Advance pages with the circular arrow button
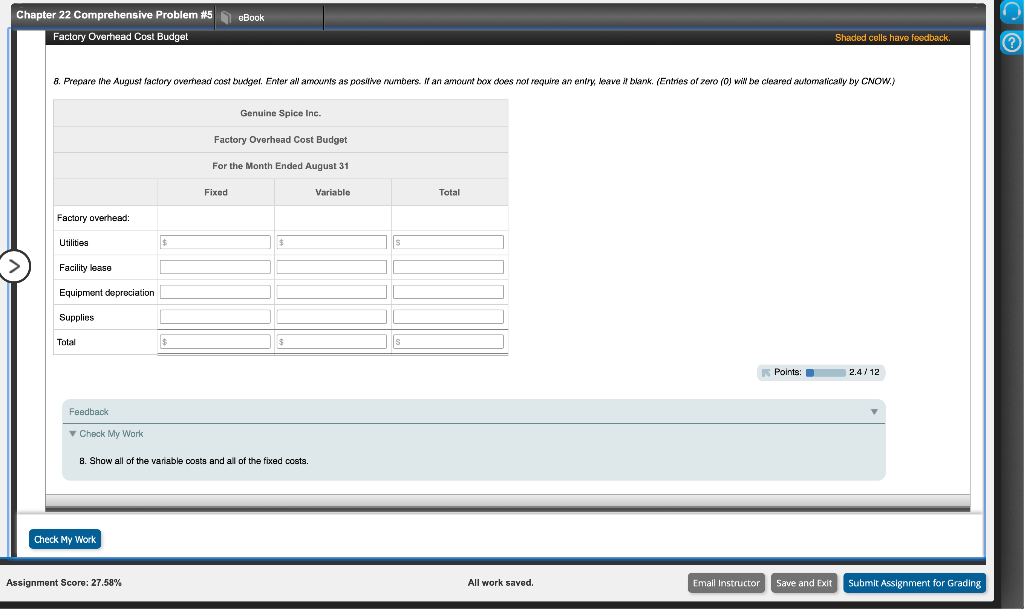This screenshot has width=1024, height=609. tap(14, 265)
